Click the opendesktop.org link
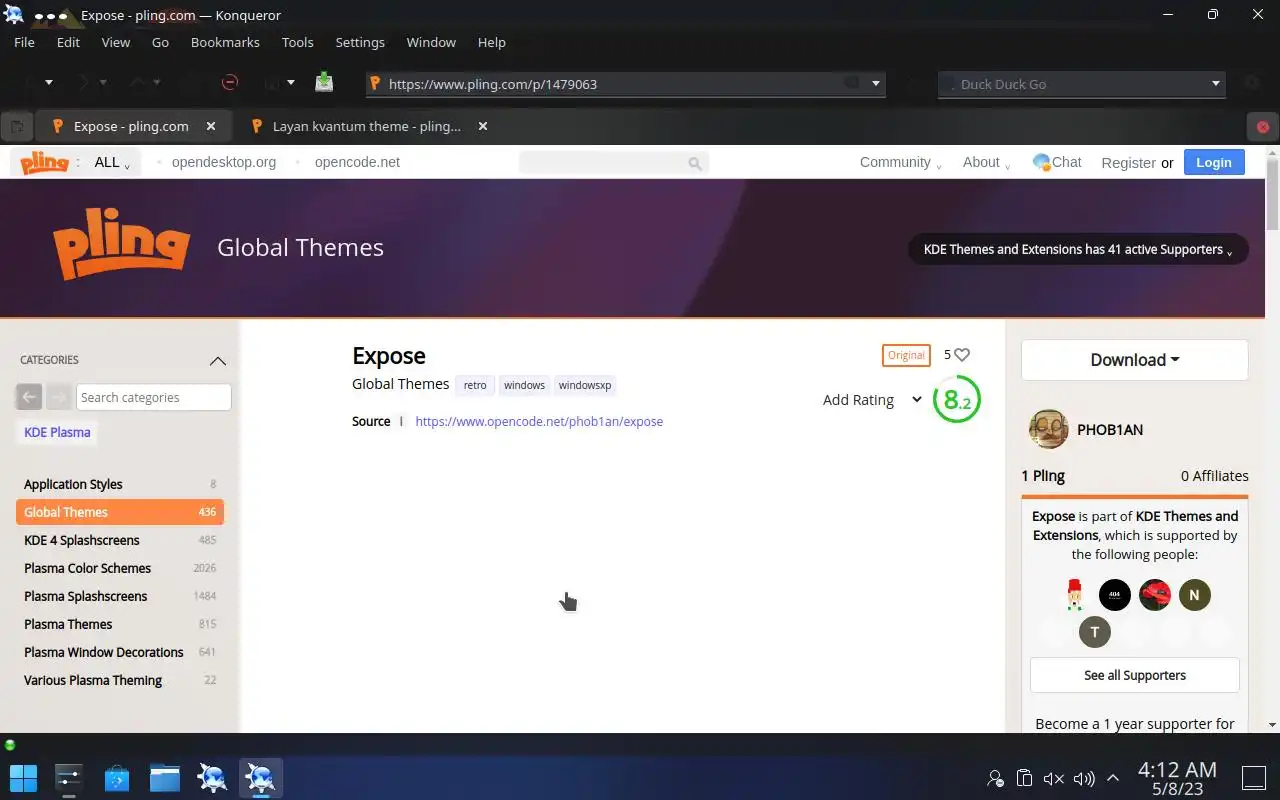The width and height of the screenshot is (1280, 800). click(224, 162)
